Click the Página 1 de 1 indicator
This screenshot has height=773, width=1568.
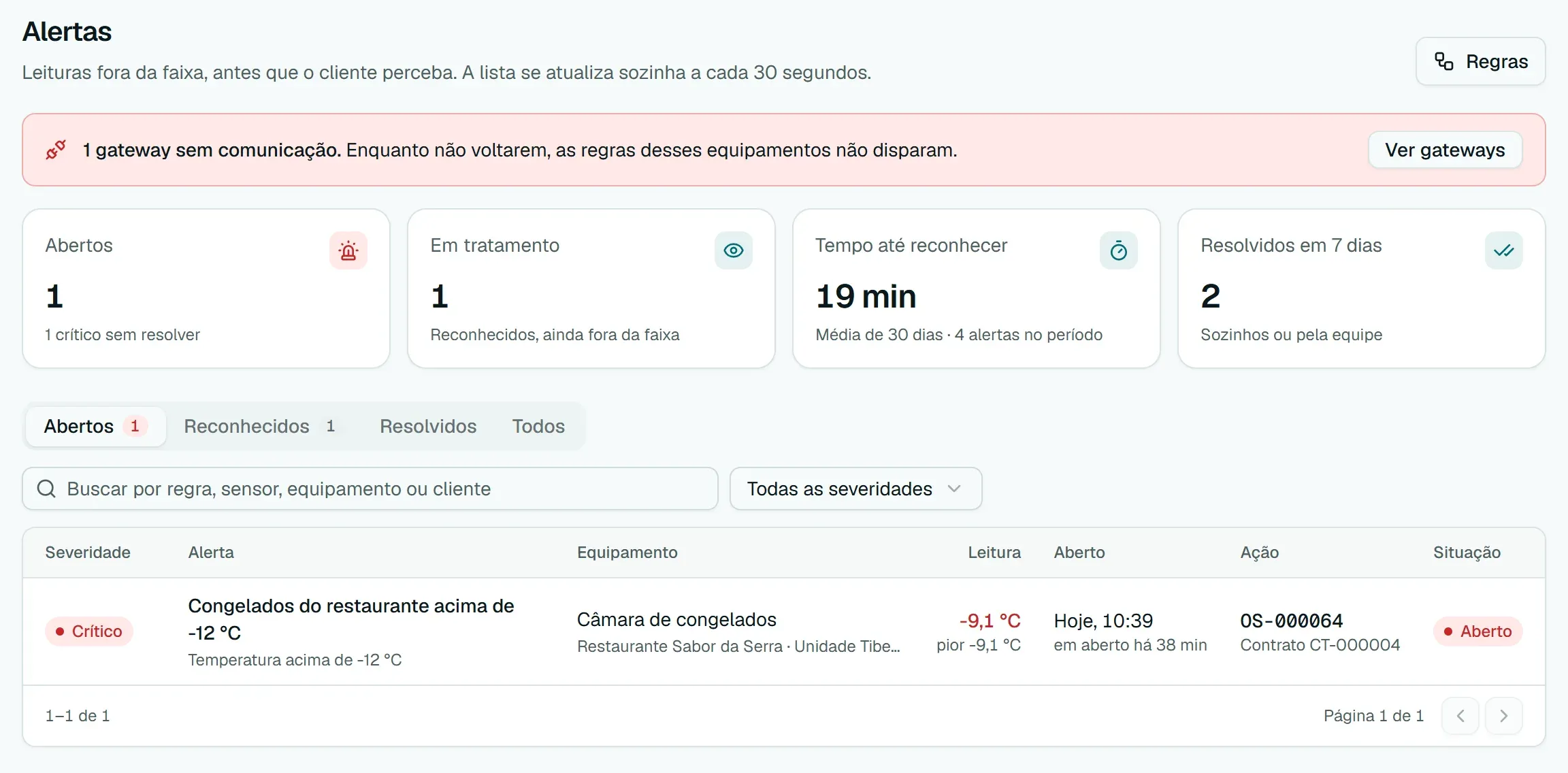click(1373, 716)
